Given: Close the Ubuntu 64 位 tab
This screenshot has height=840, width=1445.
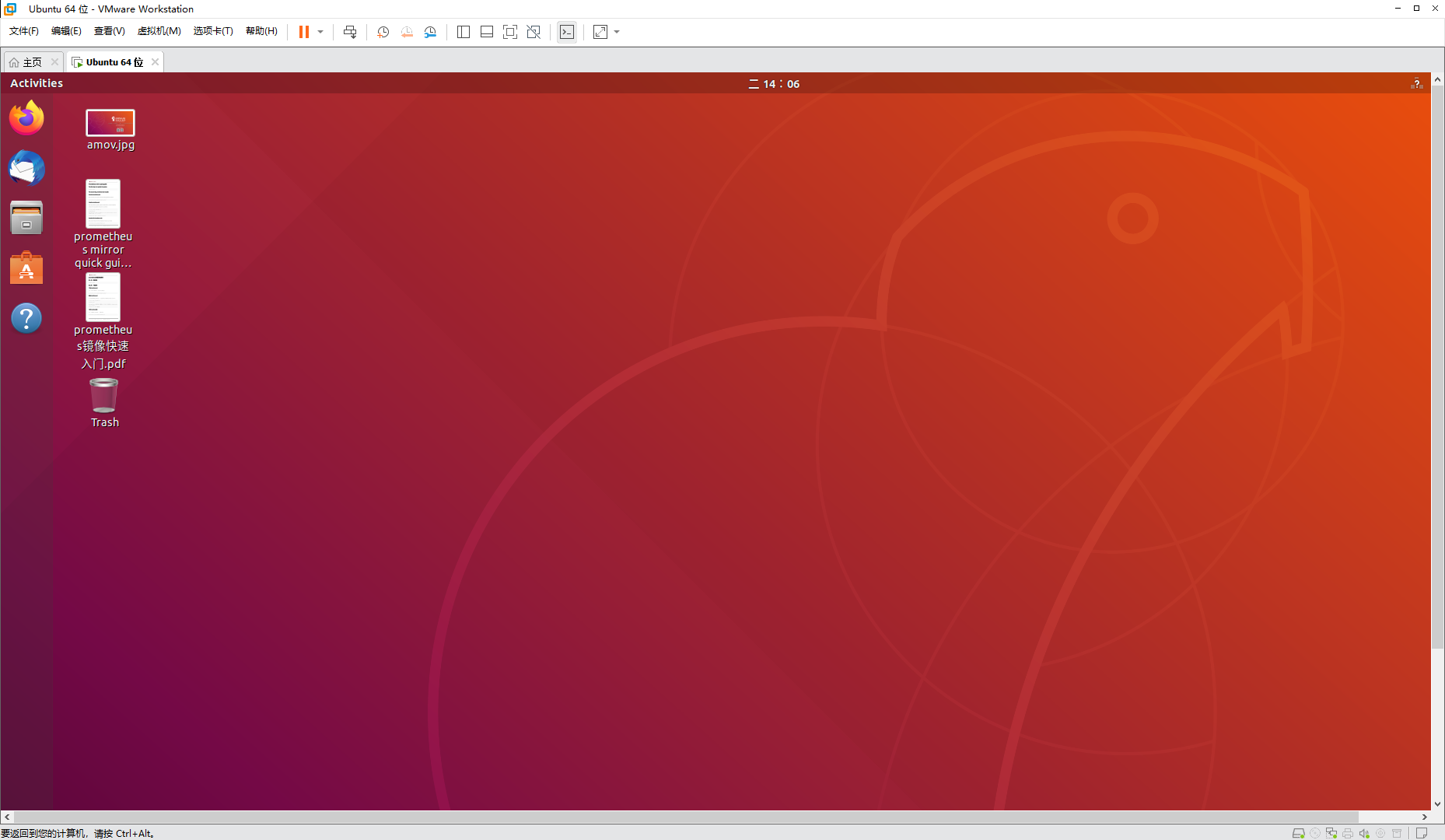Looking at the screenshot, I should [x=155, y=62].
